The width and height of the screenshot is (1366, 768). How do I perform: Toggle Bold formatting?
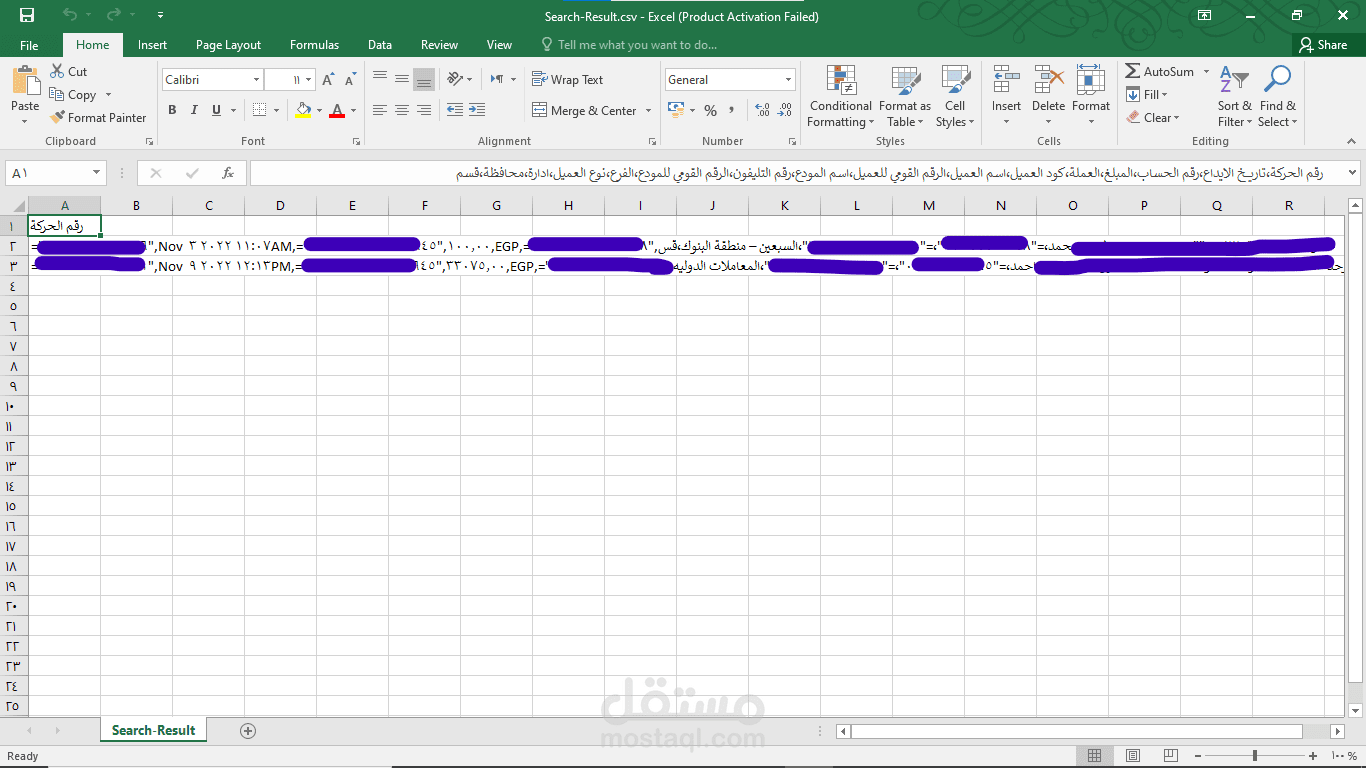pyautogui.click(x=172, y=110)
